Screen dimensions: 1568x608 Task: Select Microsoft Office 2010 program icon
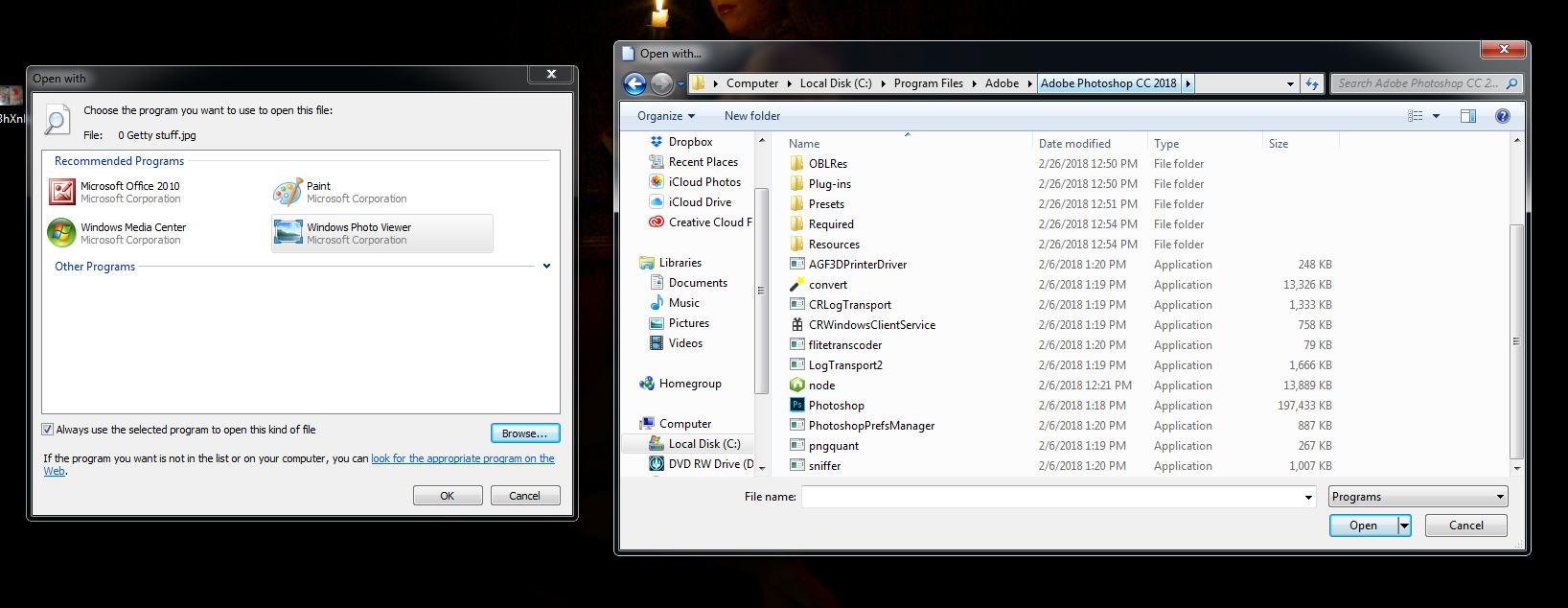(x=62, y=192)
